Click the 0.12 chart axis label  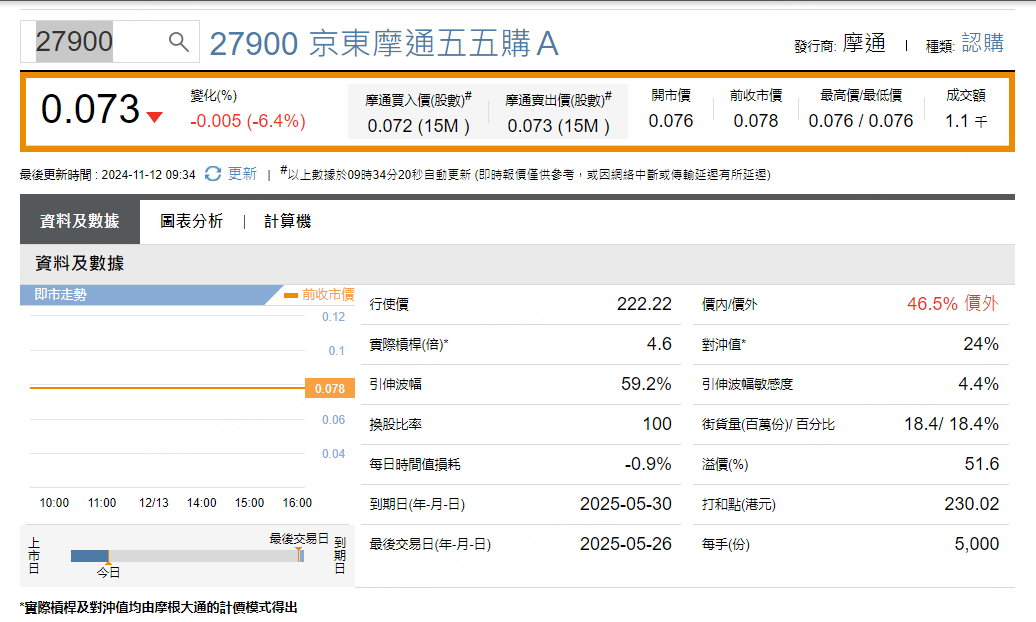tap(334, 317)
